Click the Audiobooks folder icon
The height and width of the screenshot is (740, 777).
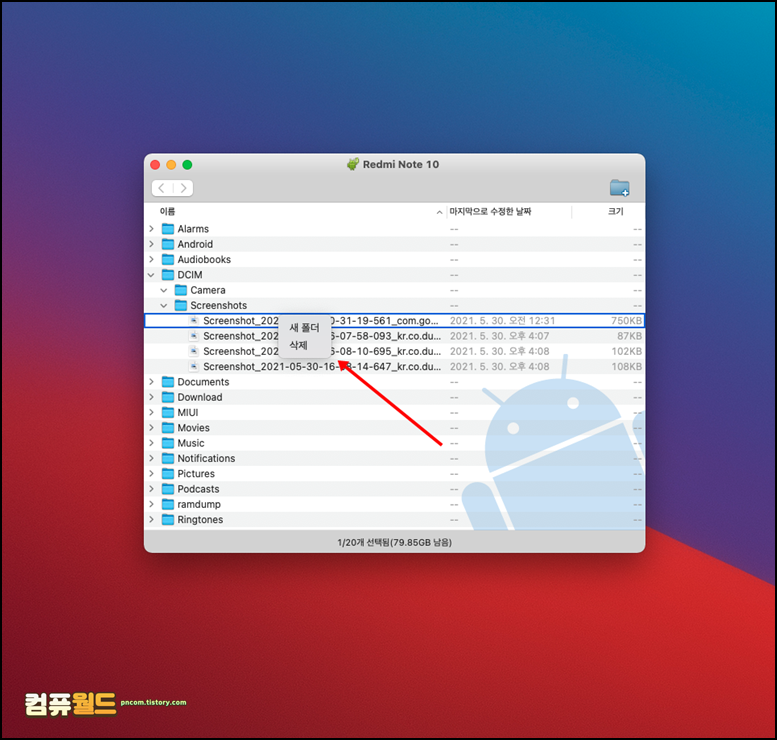click(168, 260)
